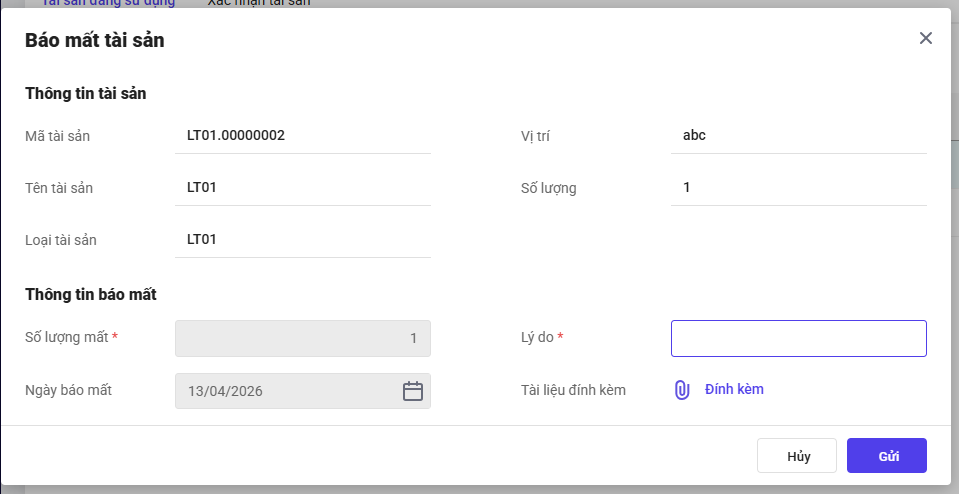Click the Tài liệu đính kèm label
The width and height of the screenshot is (959, 494).
click(573, 390)
